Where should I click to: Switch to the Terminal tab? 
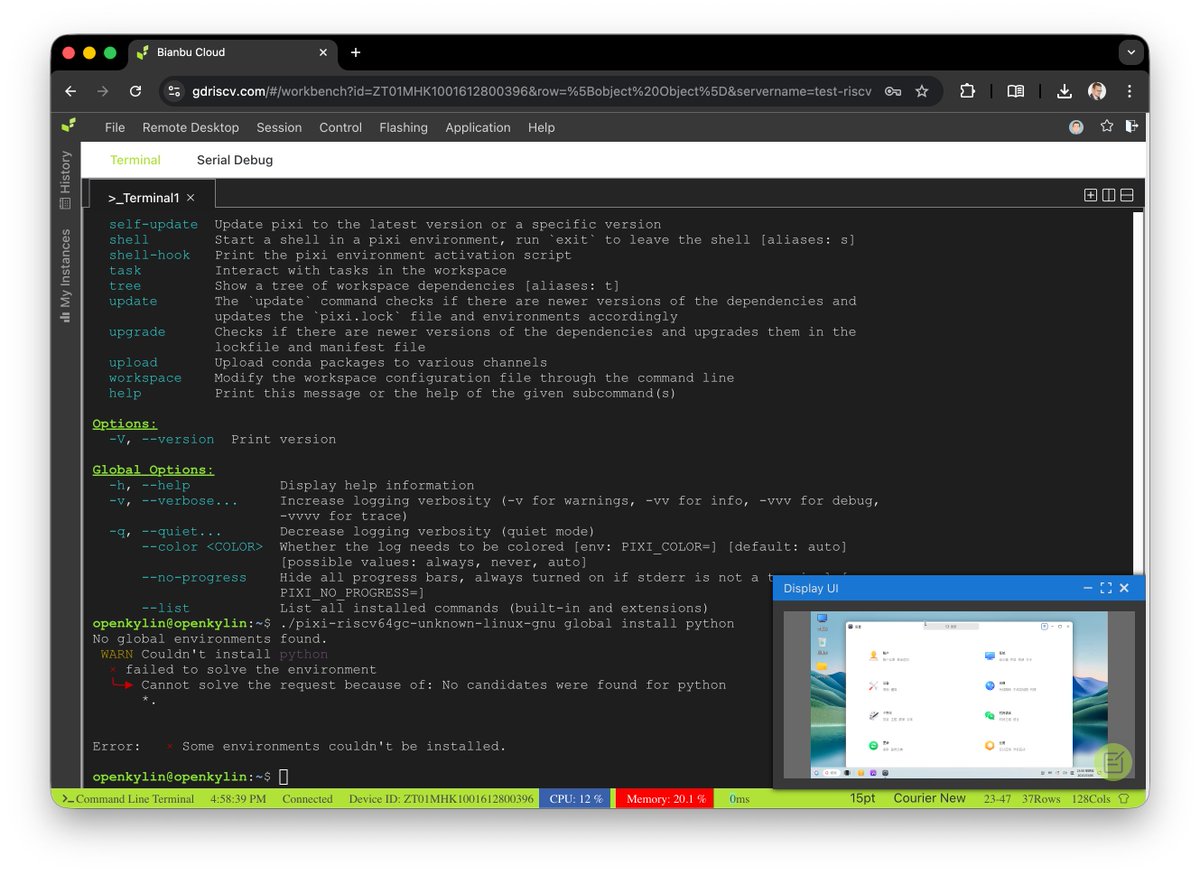pos(135,160)
